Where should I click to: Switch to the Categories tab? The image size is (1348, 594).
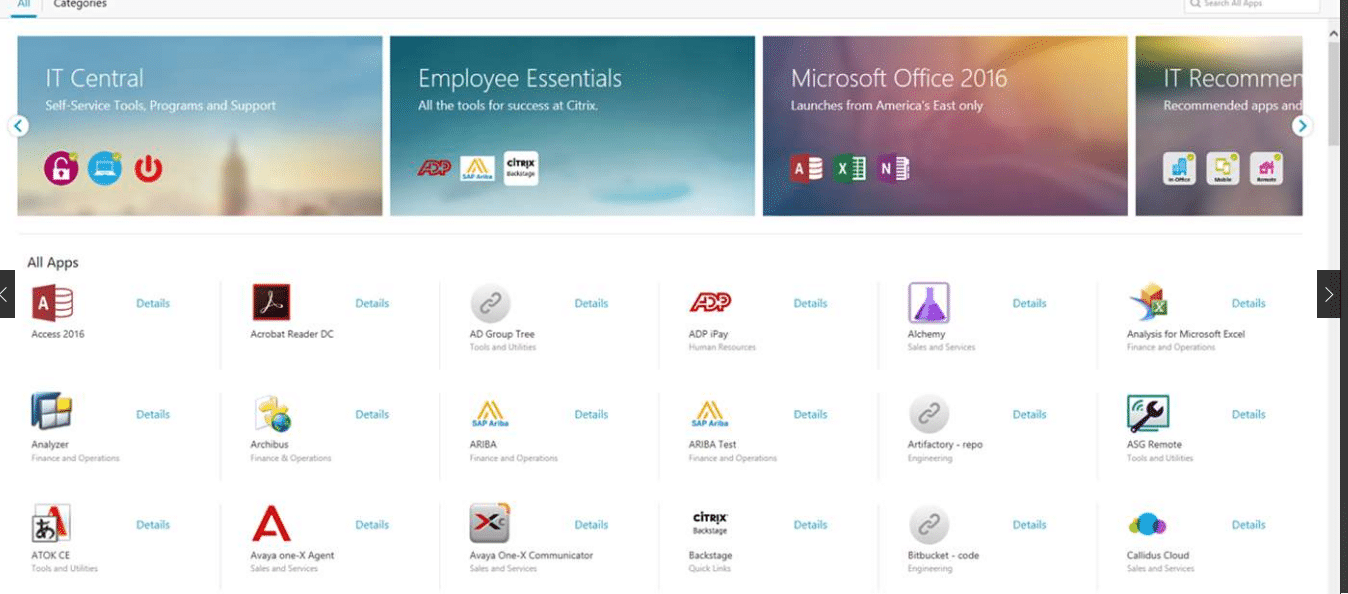pyautogui.click(x=80, y=5)
